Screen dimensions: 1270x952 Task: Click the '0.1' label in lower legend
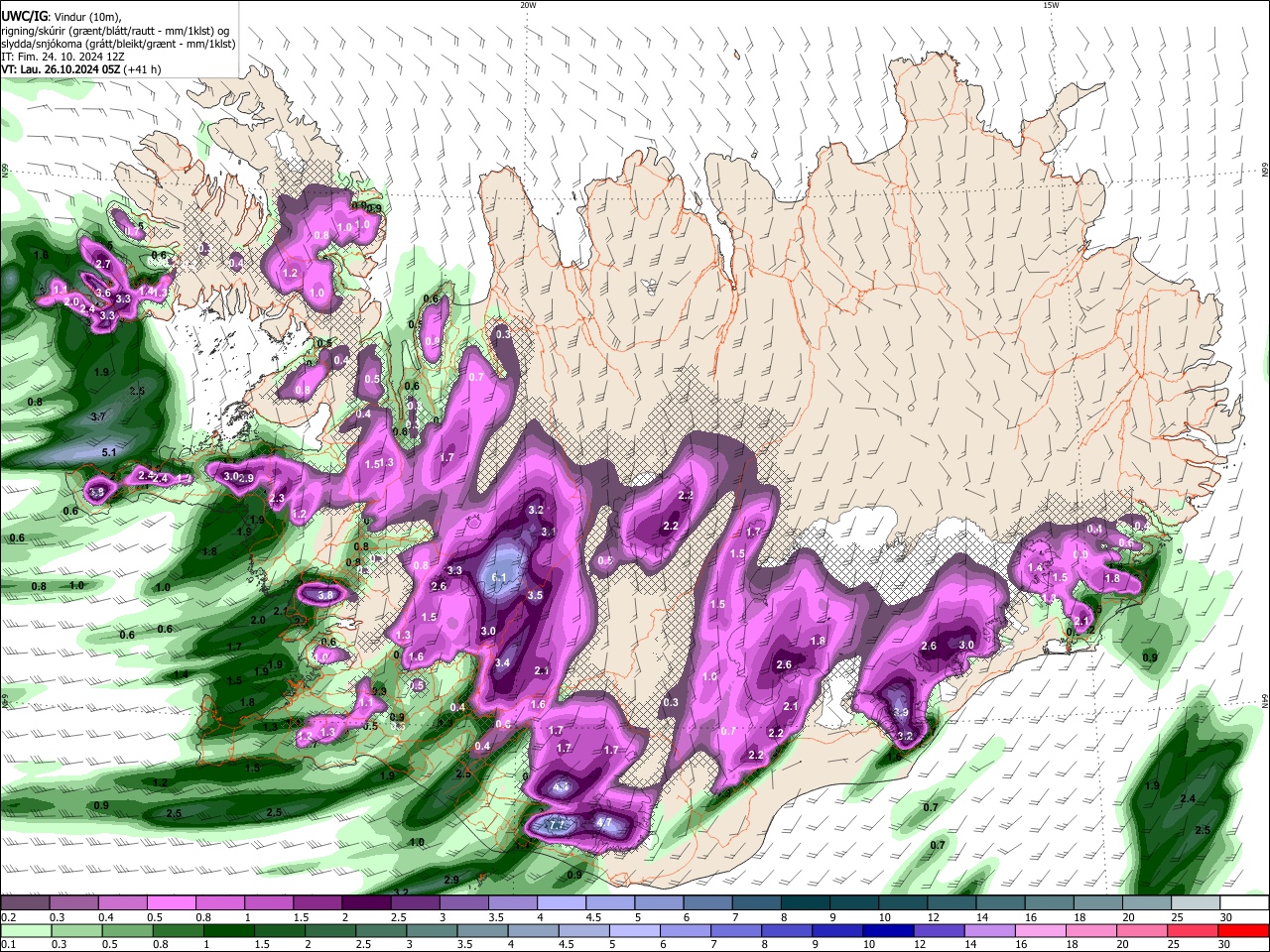click(x=8, y=944)
